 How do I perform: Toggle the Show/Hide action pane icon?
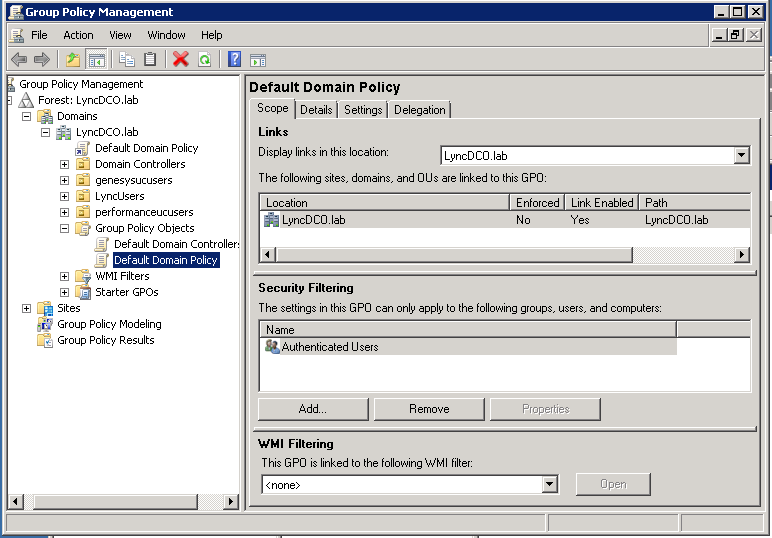point(258,60)
